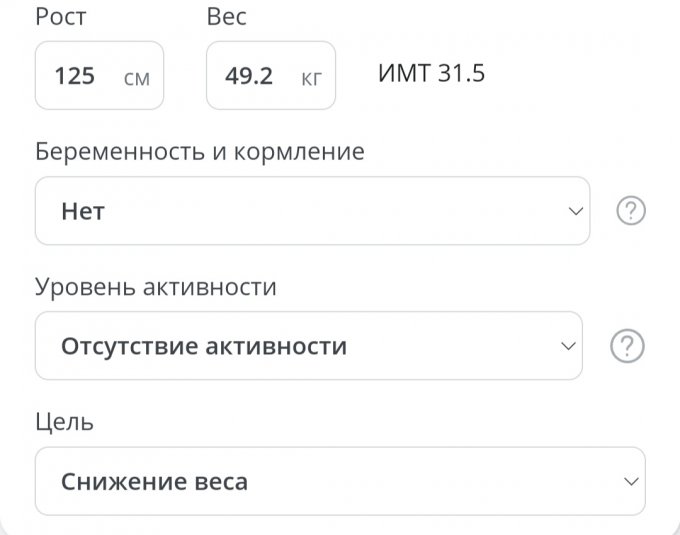Click the "кг" unit in weight field
The height and width of the screenshot is (535, 680).
tap(312, 77)
